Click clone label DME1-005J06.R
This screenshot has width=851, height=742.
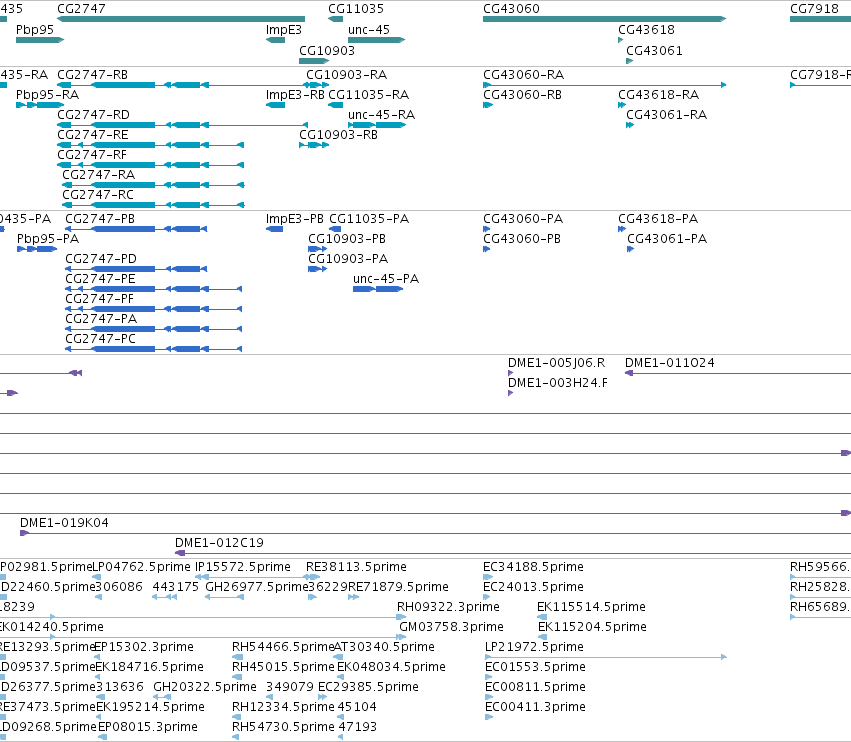click(x=556, y=363)
